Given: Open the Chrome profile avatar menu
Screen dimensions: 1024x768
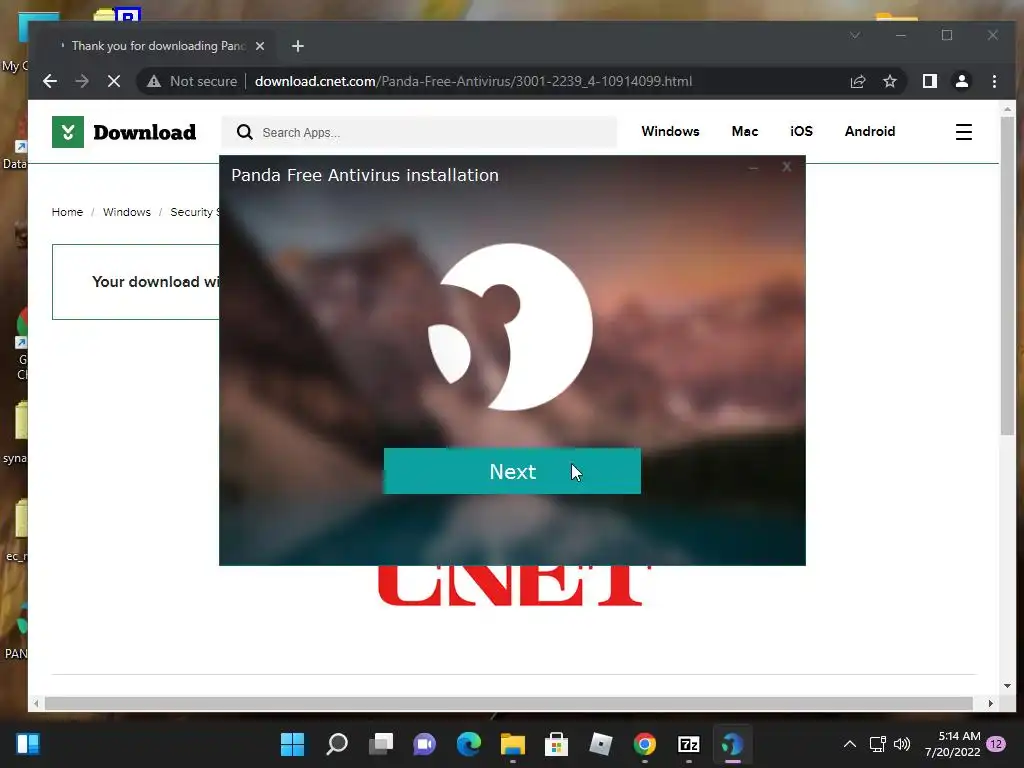Looking at the screenshot, I should (x=961, y=81).
